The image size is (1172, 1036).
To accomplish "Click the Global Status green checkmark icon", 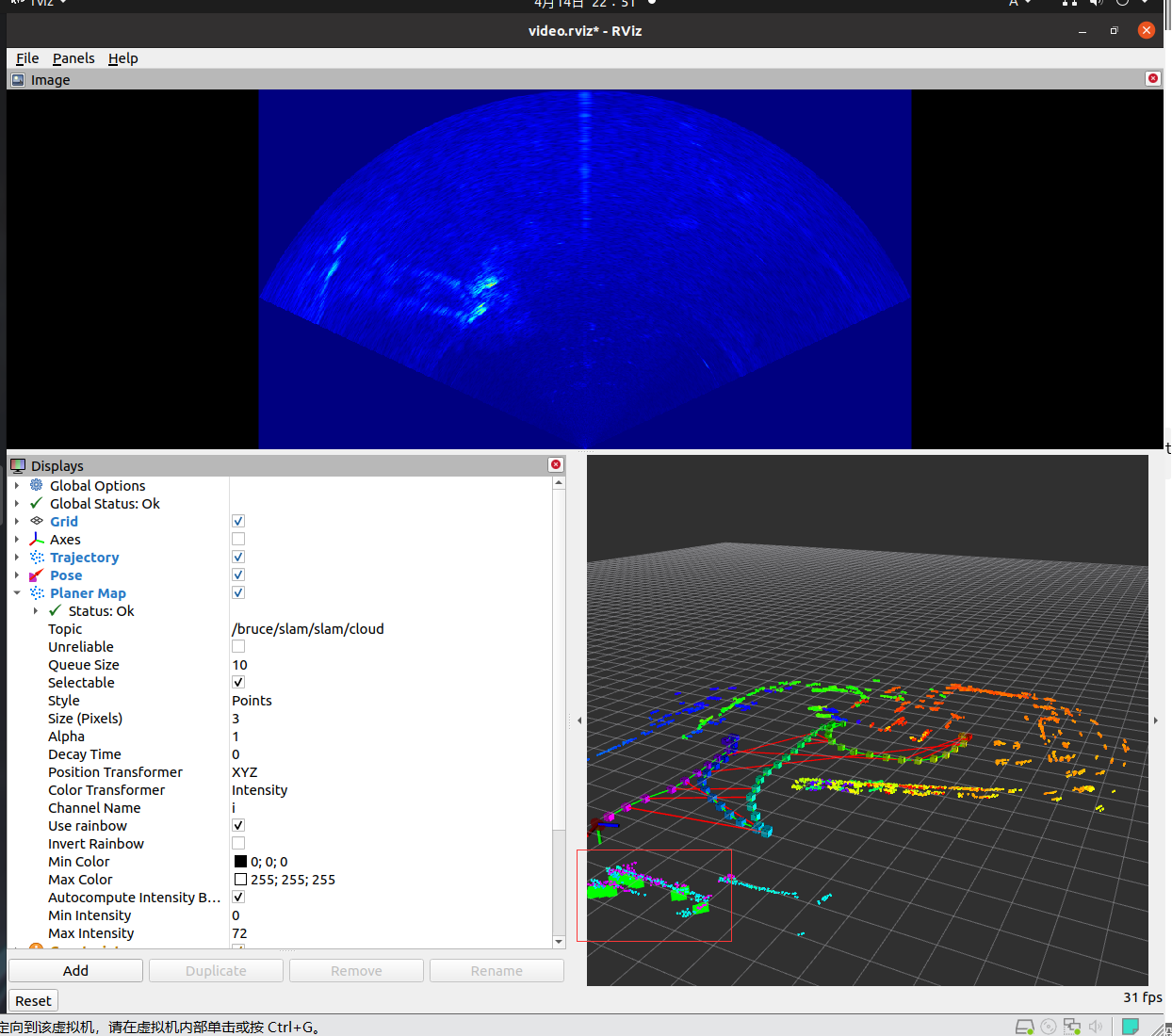I will [x=37, y=503].
